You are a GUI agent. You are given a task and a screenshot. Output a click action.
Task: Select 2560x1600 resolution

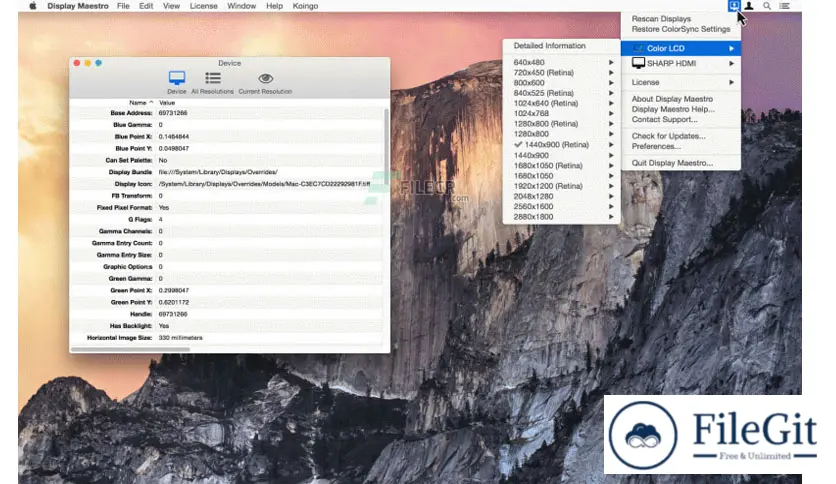[533, 206]
